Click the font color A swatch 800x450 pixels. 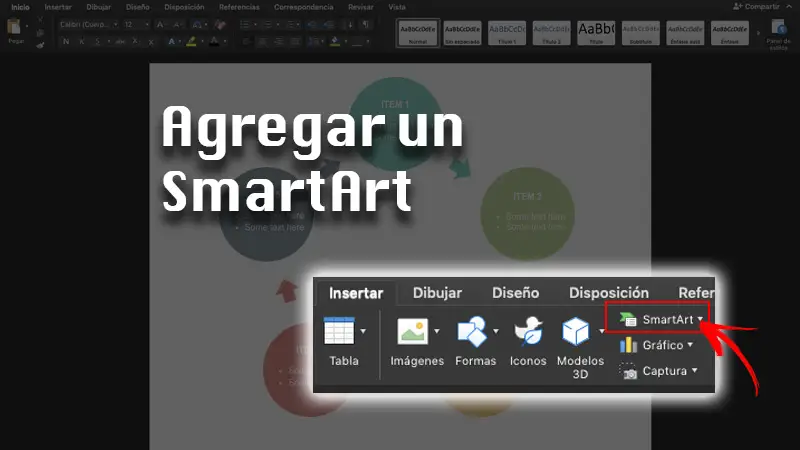[214, 41]
